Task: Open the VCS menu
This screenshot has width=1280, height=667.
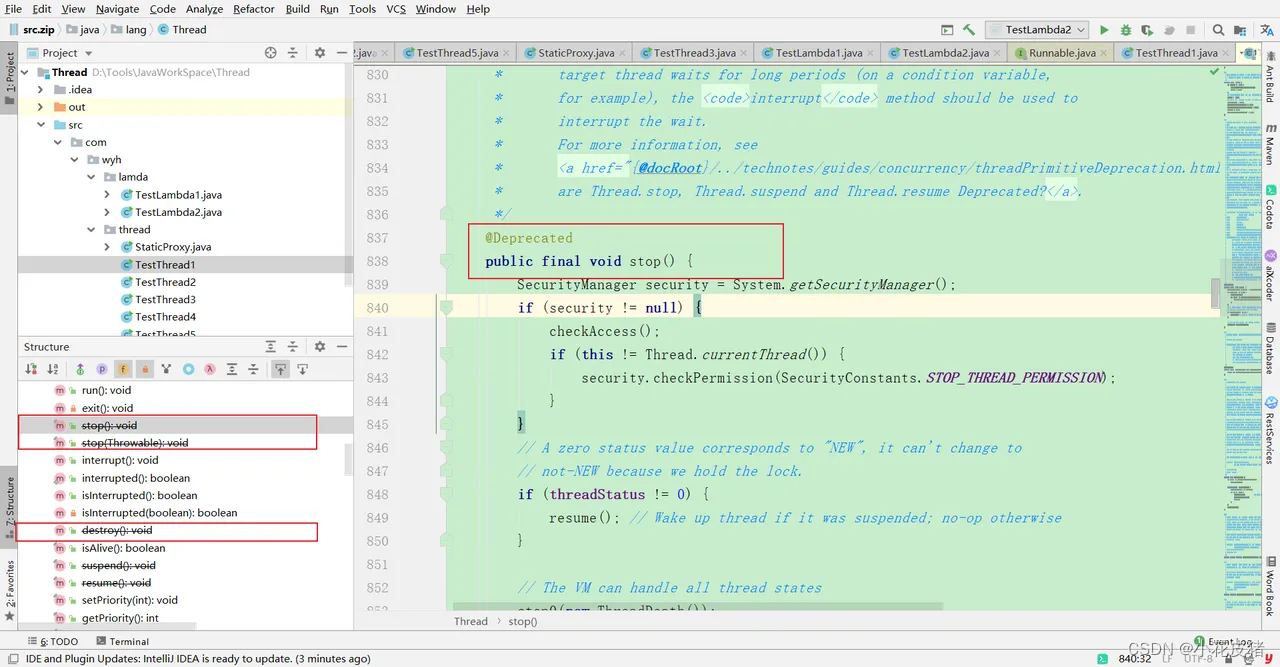Action: (396, 9)
